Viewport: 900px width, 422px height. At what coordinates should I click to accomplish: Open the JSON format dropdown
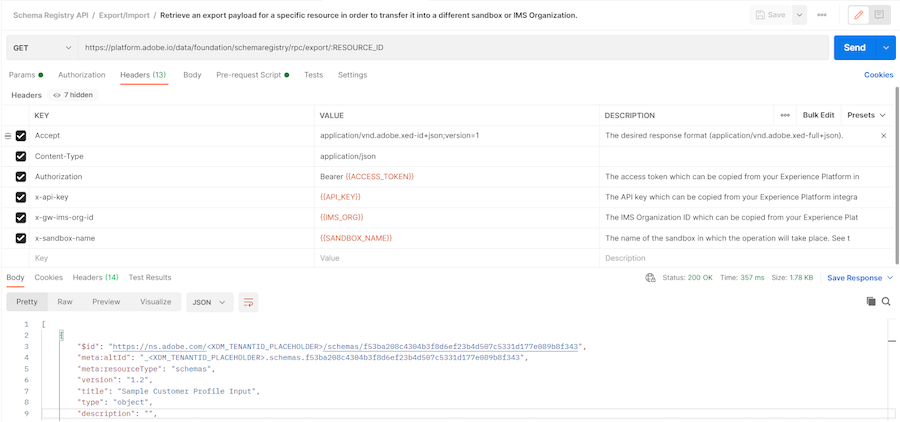[x=210, y=302]
